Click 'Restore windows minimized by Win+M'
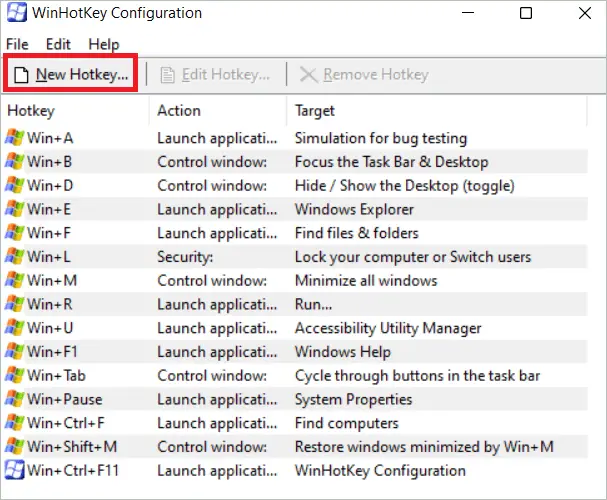The width and height of the screenshot is (607, 500). click(x=424, y=447)
